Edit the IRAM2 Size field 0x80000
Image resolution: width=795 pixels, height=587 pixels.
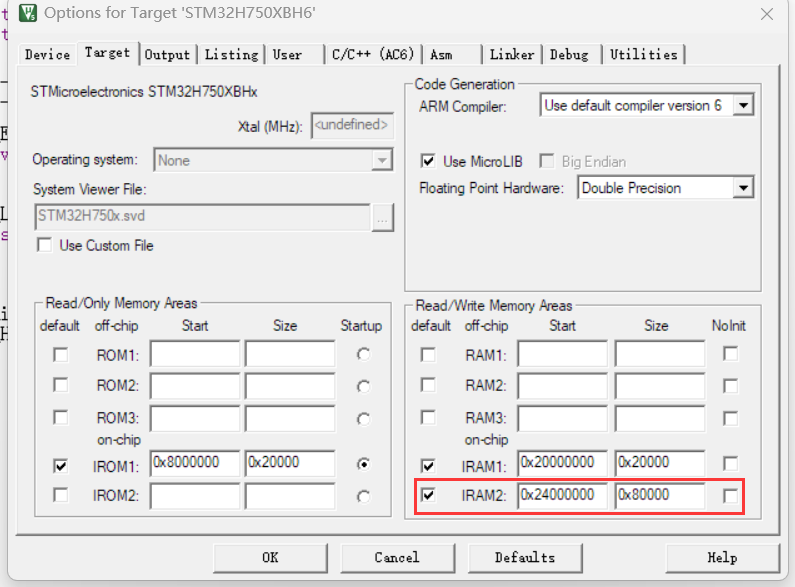coord(660,495)
